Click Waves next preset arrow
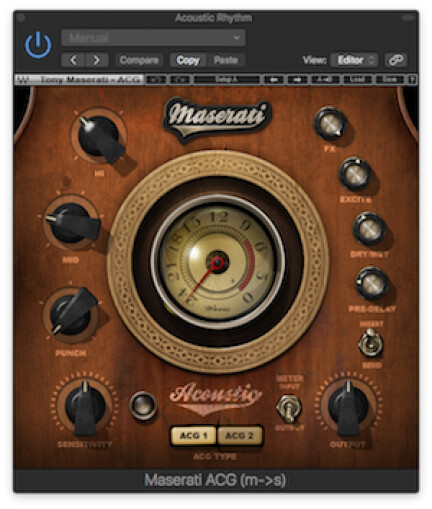Screen dimensions: 432x509 point(297,80)
